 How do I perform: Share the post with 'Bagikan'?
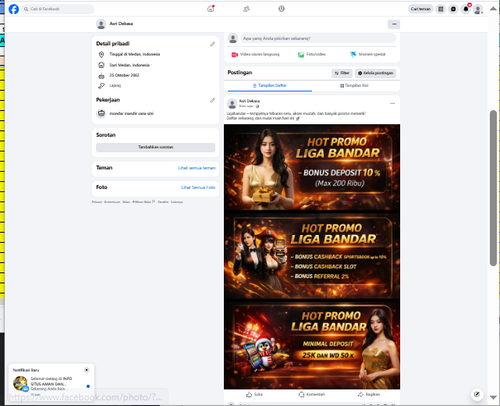tap(369, 394)
